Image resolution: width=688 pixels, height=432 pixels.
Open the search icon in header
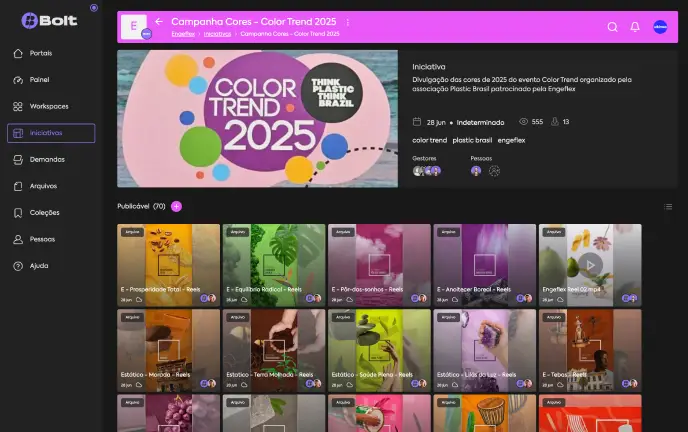[x=613, y=27]
